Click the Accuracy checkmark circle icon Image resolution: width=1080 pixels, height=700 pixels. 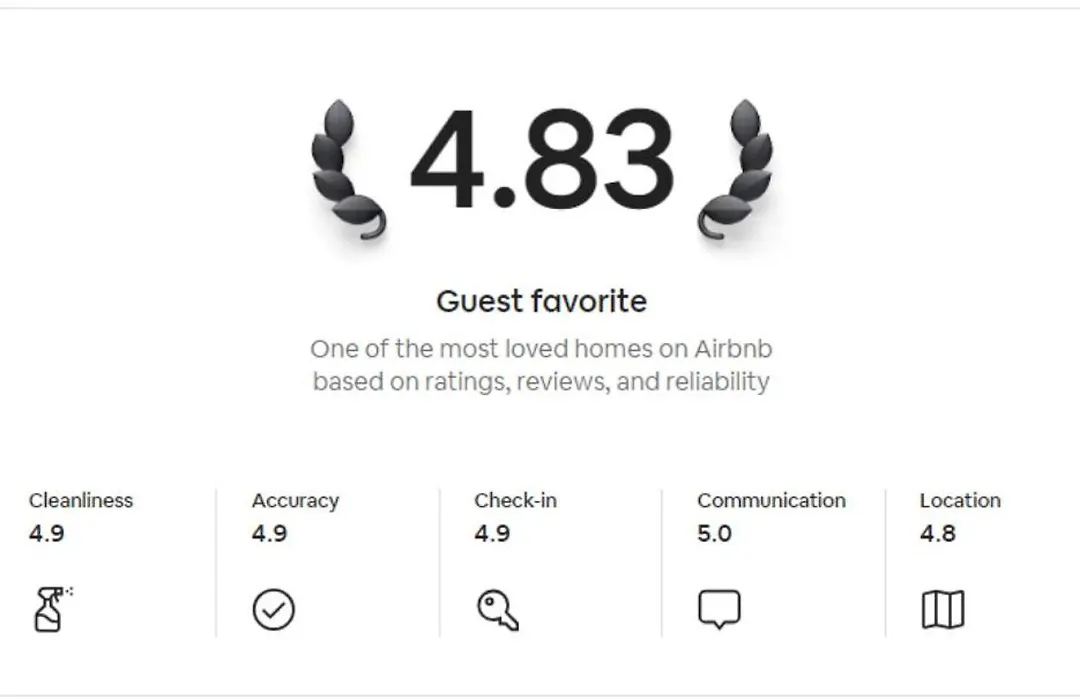(273, 610)
